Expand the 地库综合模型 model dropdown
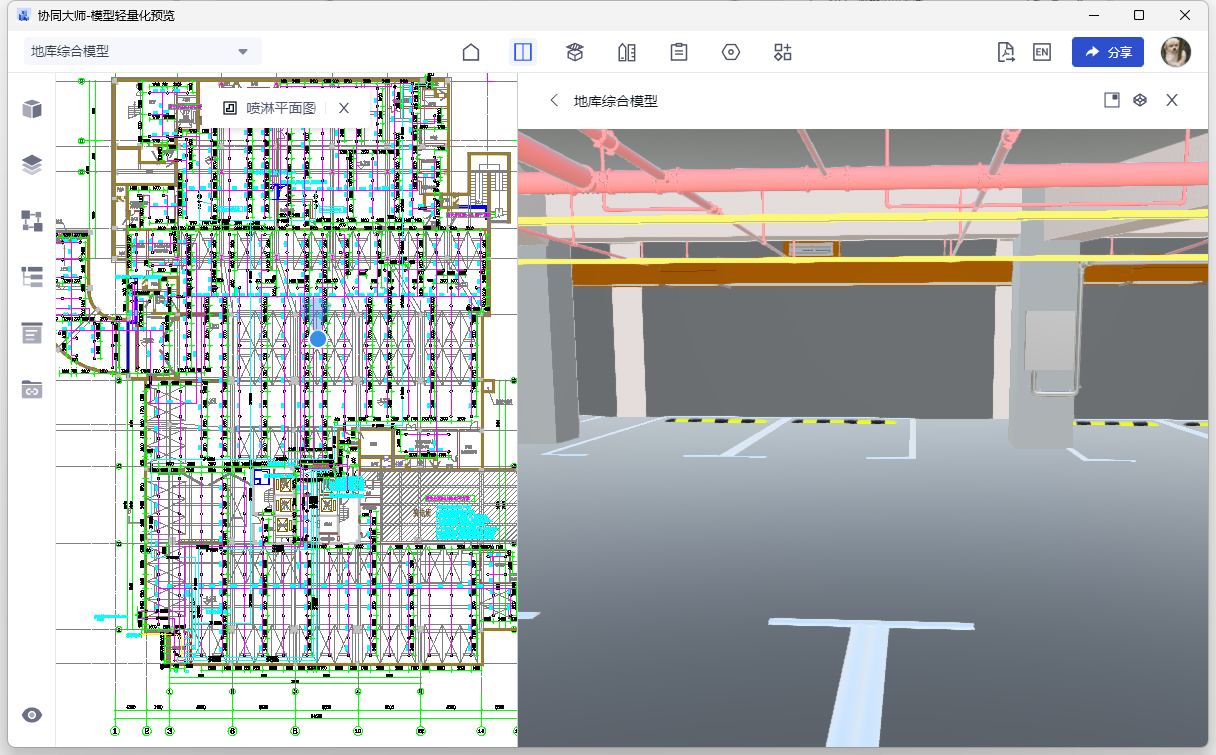 click(x=143, y=52)
